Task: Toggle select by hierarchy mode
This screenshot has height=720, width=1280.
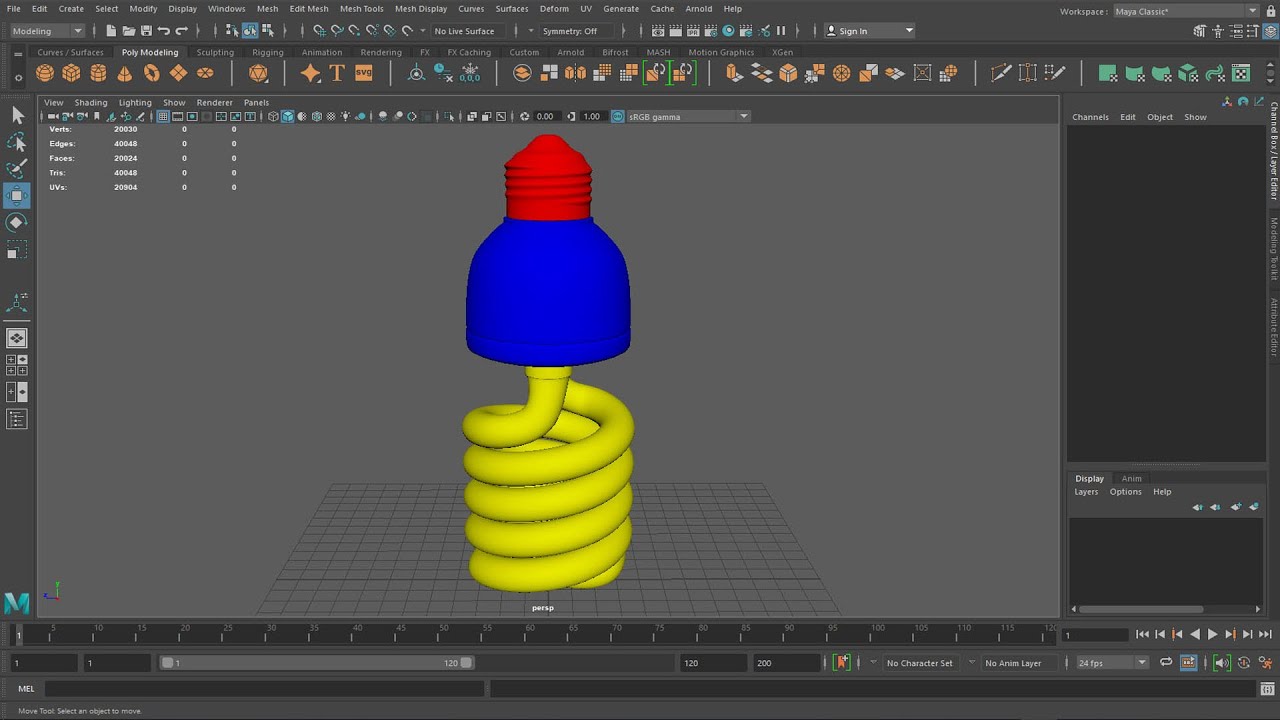Action: 232,31
